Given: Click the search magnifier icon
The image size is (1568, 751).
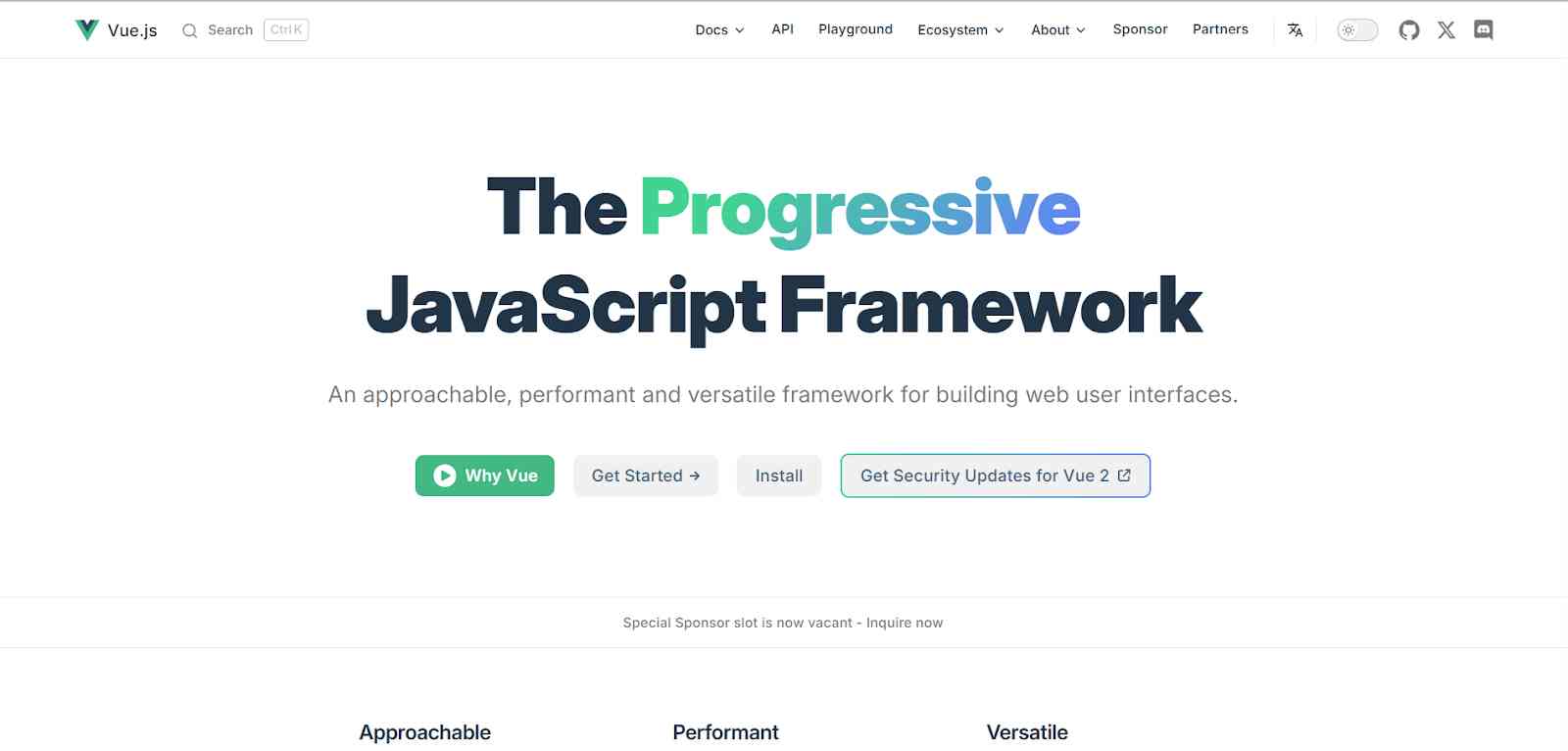Looking at the screenshot, I should coord(190,30).
